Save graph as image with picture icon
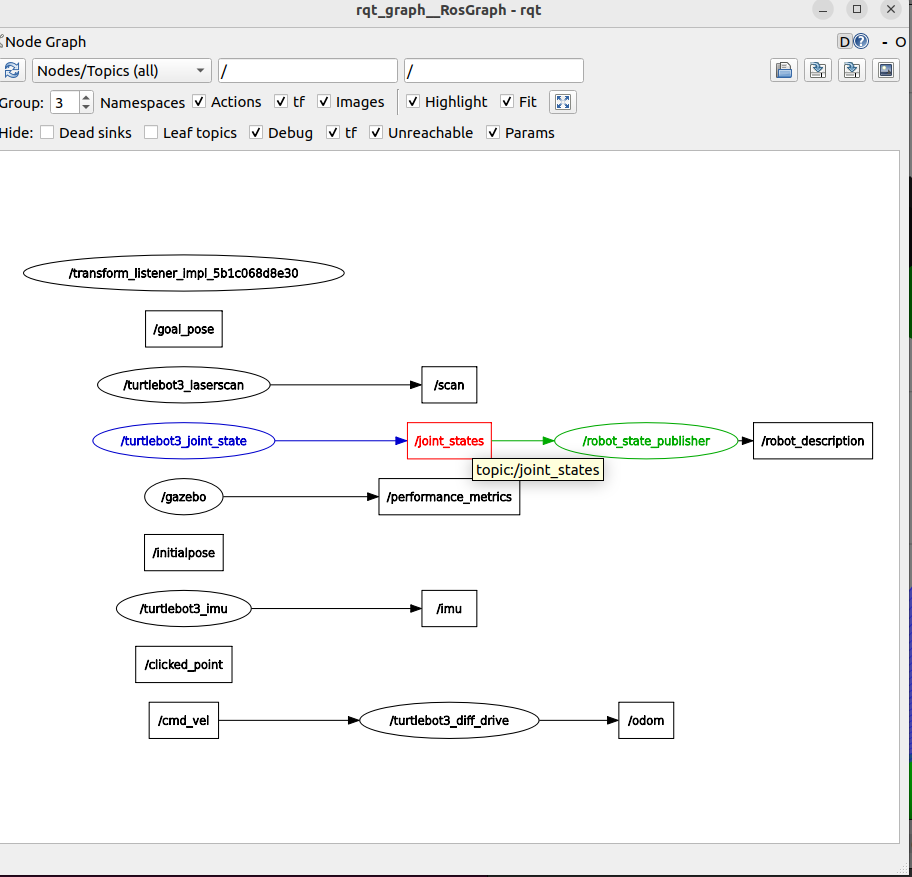 tap(886, 70)
